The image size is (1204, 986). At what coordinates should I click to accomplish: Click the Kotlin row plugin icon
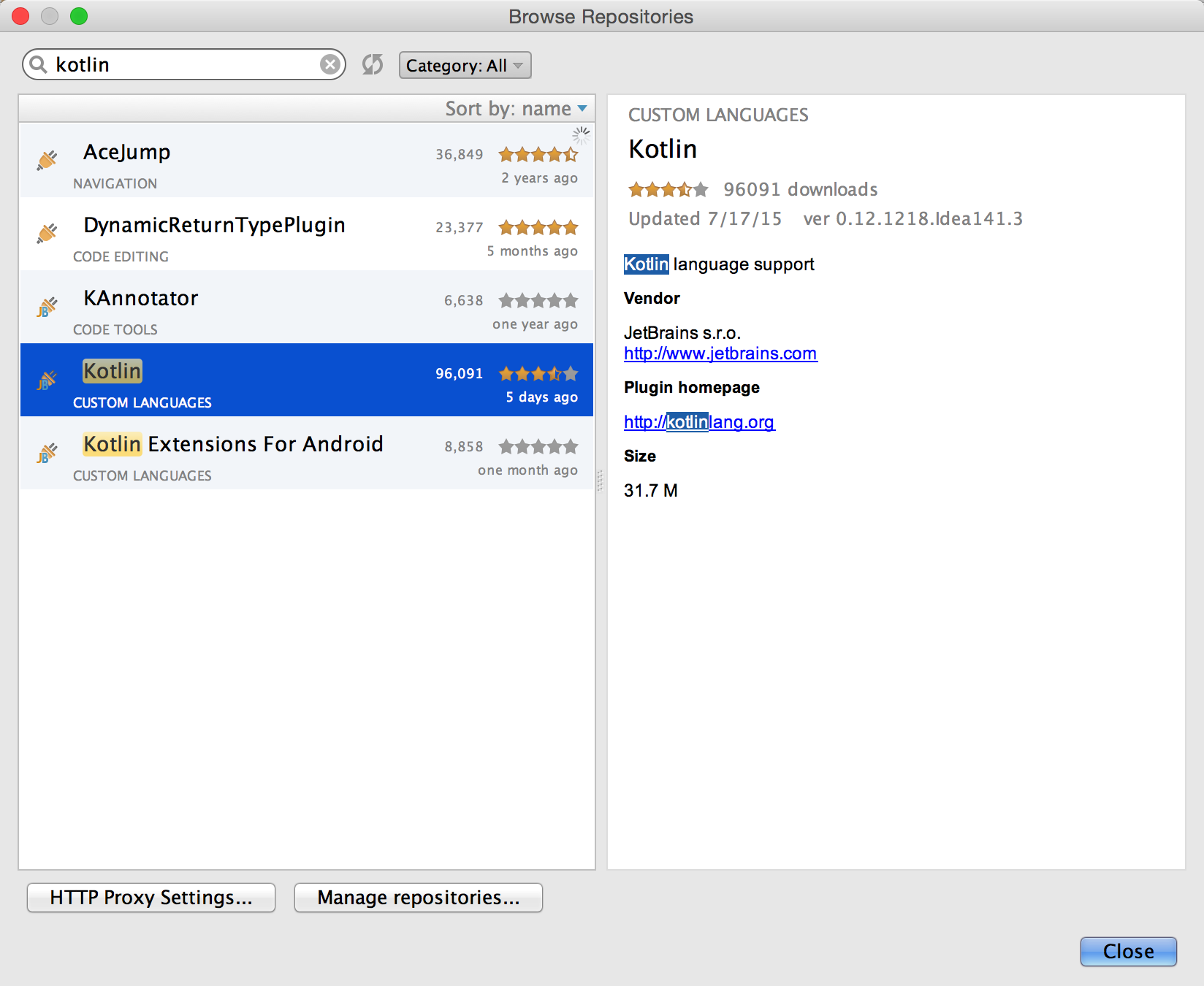click(x=47, y=380)
